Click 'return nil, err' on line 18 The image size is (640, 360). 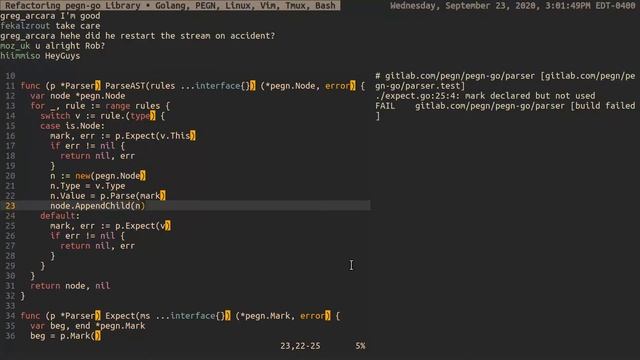pos(98,156)
